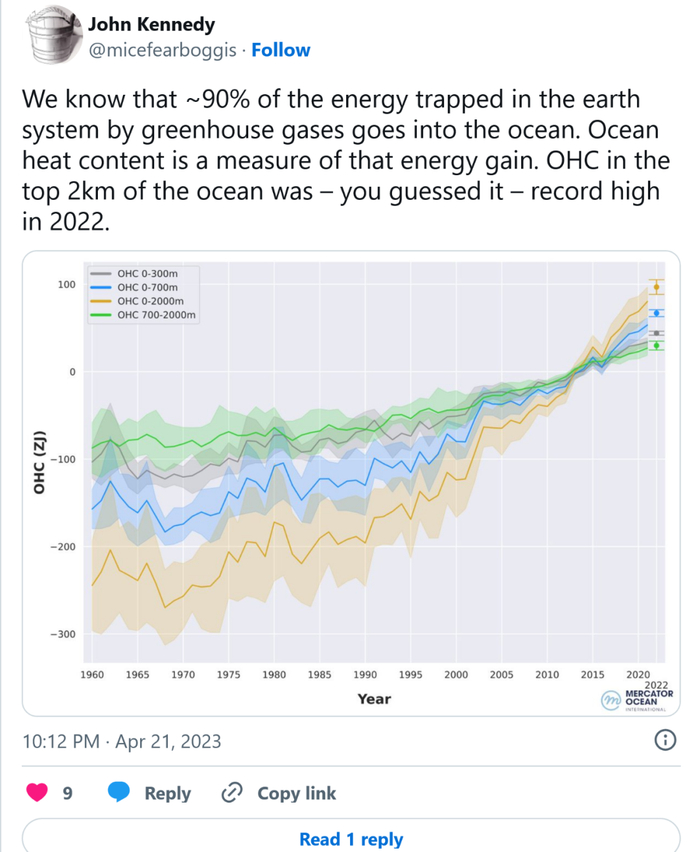Click the blue OHC 0-700m legend swatch

(102, 286)
